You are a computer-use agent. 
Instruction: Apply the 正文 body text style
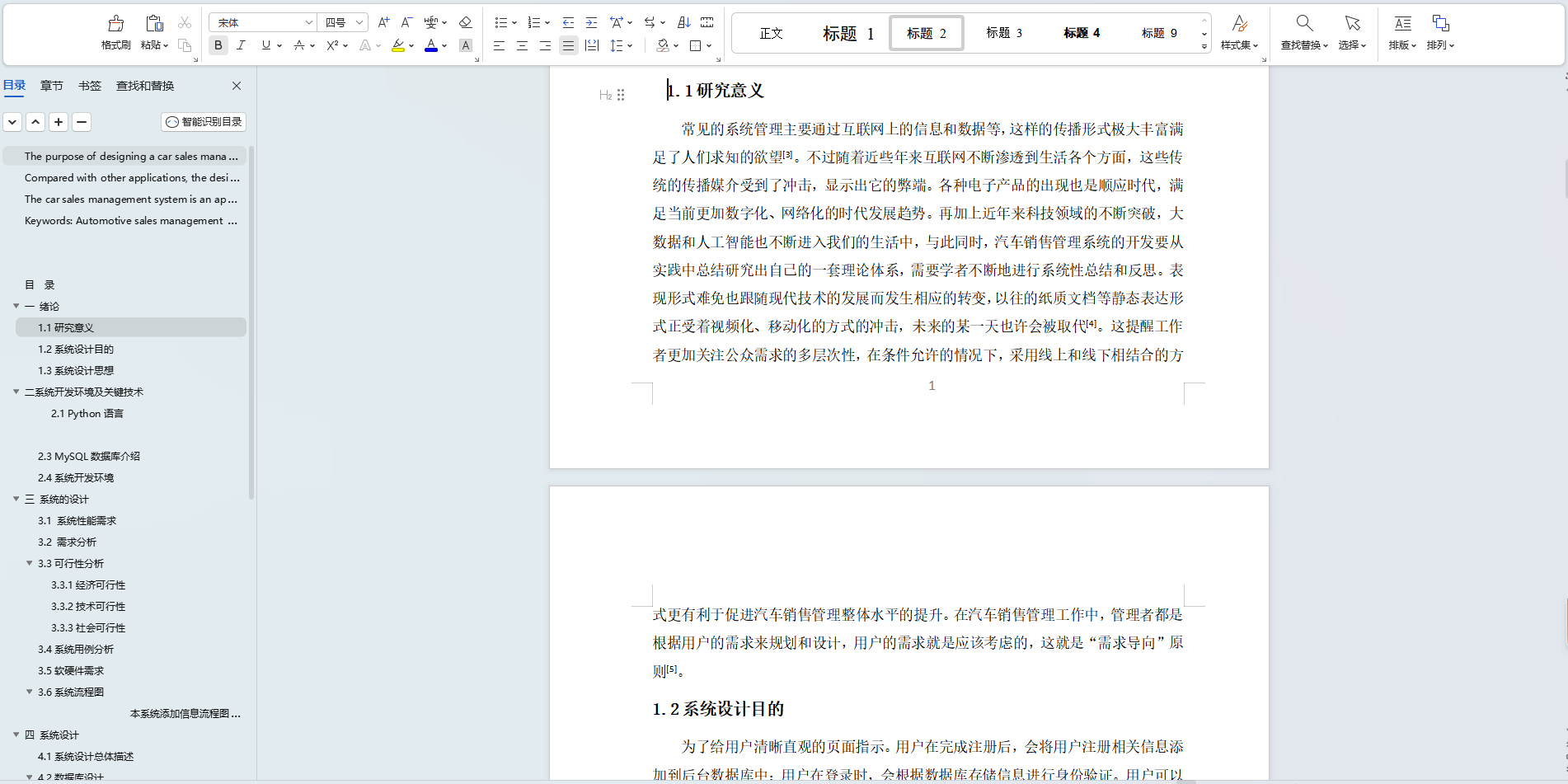[x=770, y=33]
